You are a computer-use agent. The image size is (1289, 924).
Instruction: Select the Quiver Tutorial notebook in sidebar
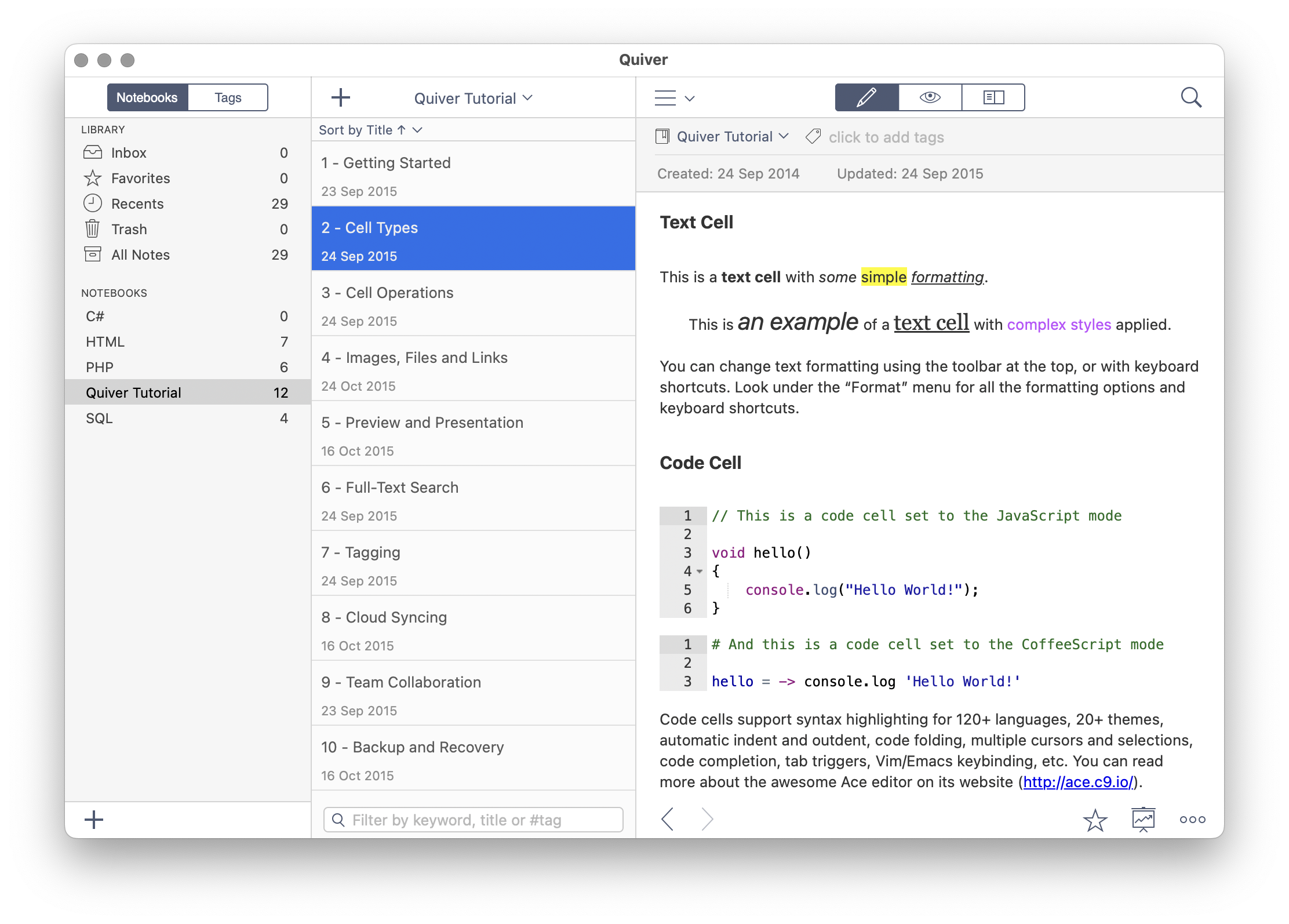188,392
